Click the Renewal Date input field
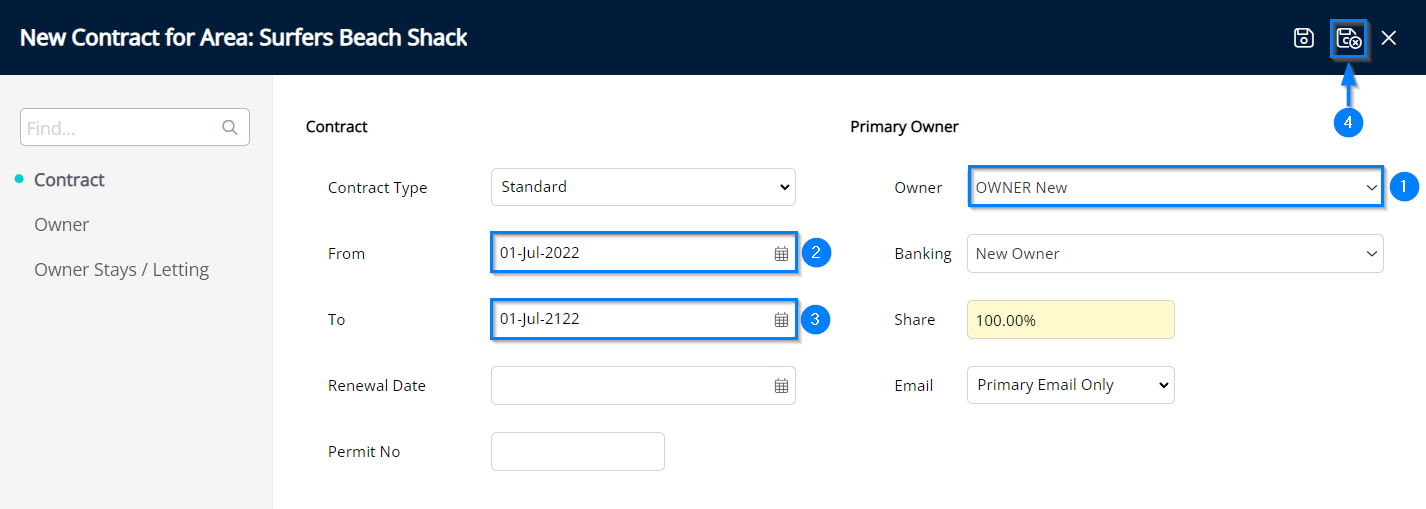1426x509 pixels. [630, 385]
